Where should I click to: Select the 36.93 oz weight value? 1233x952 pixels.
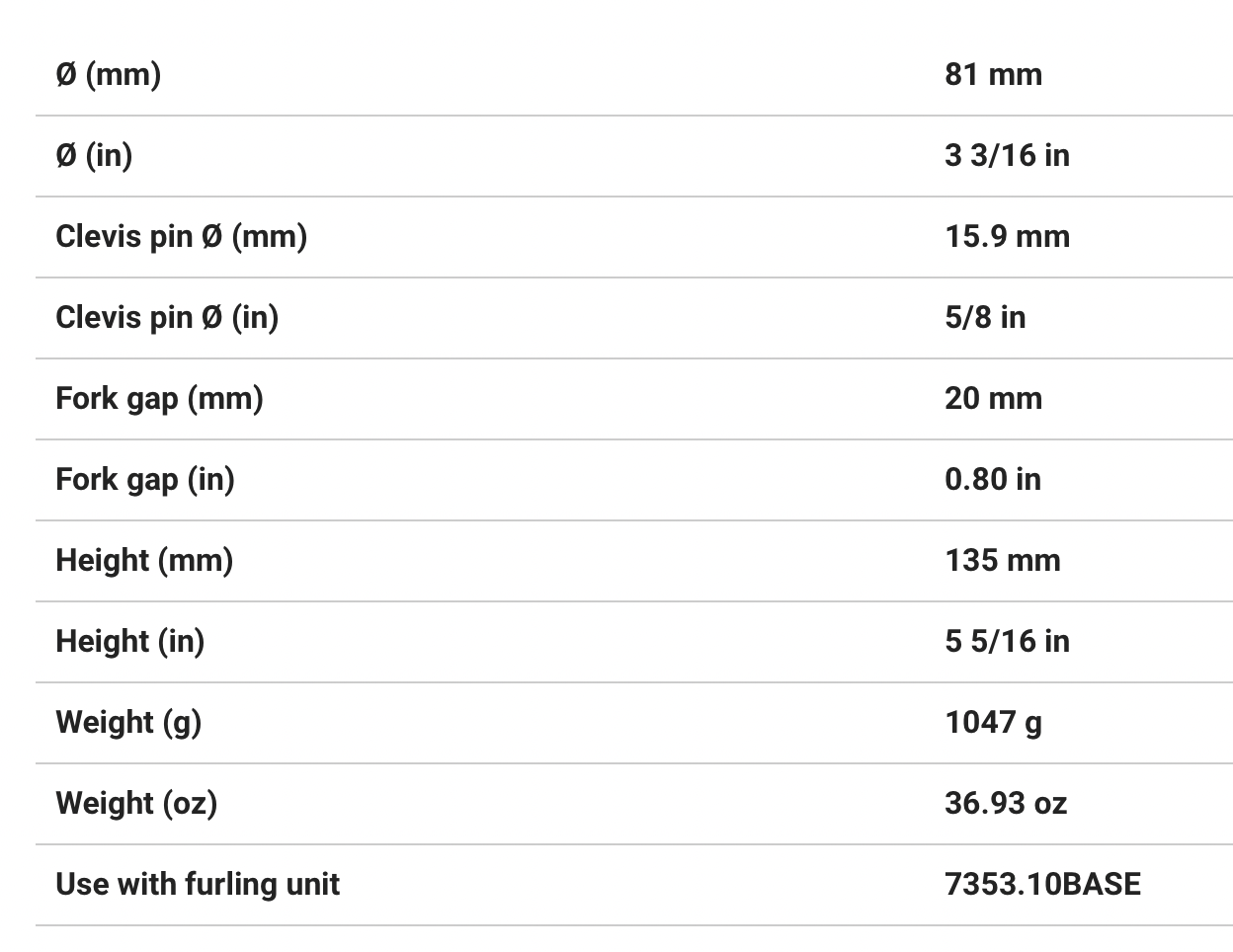point(1006,804)
